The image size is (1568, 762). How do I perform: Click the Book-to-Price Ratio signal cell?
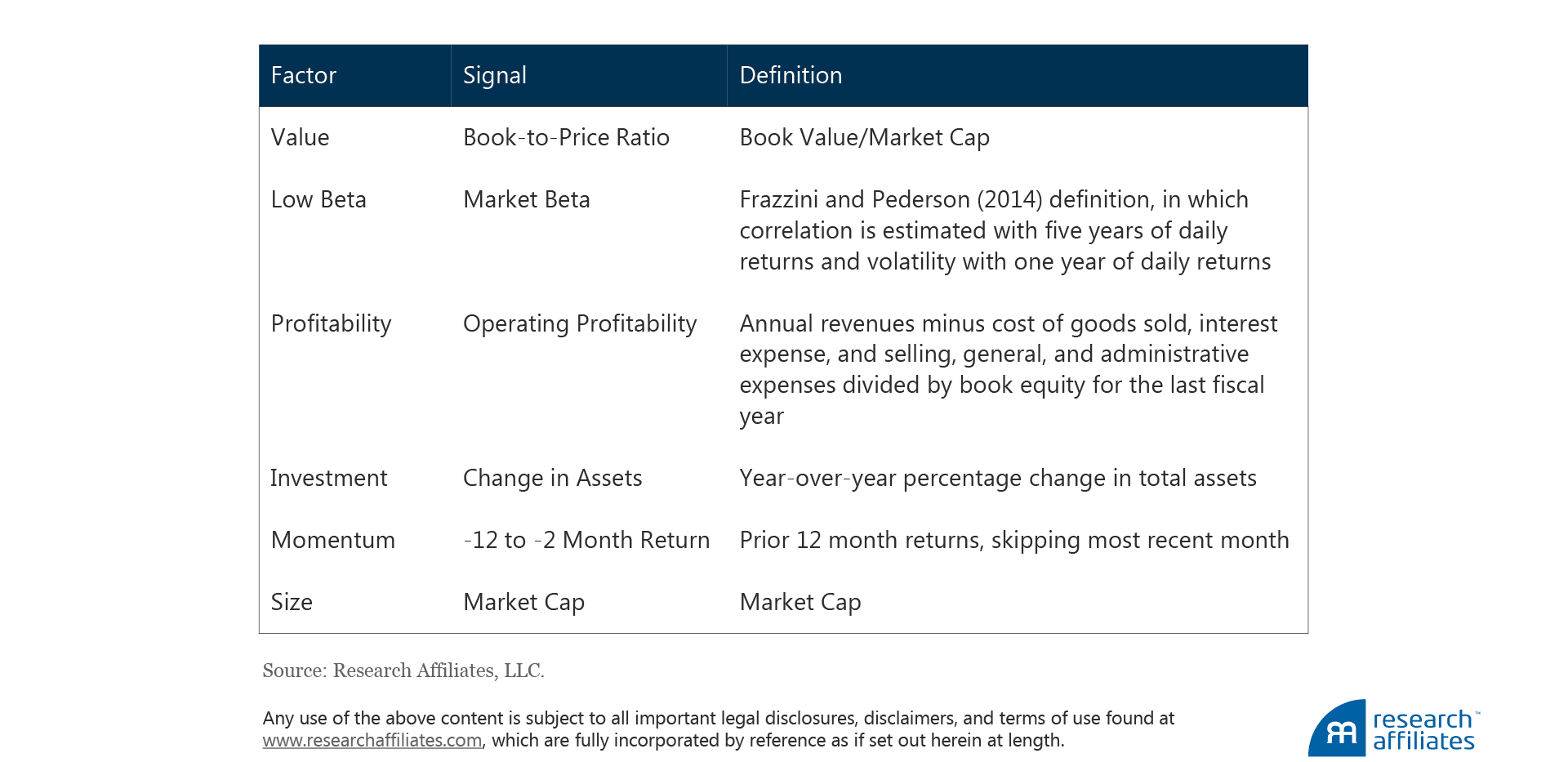click(566, 137)
